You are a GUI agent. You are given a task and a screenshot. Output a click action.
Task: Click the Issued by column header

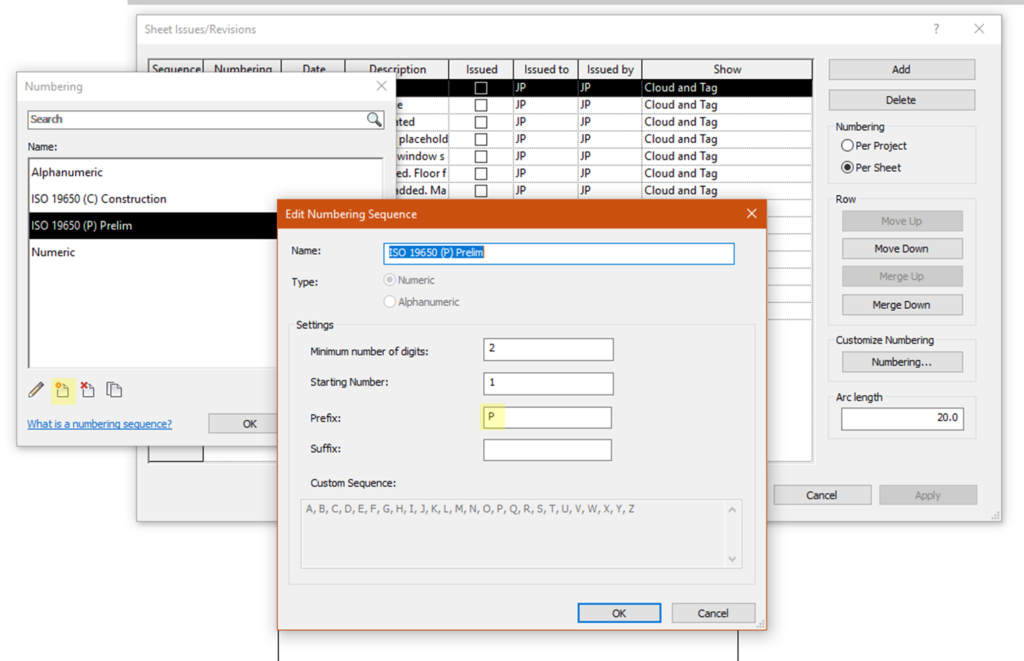click(x=610, y=69)
